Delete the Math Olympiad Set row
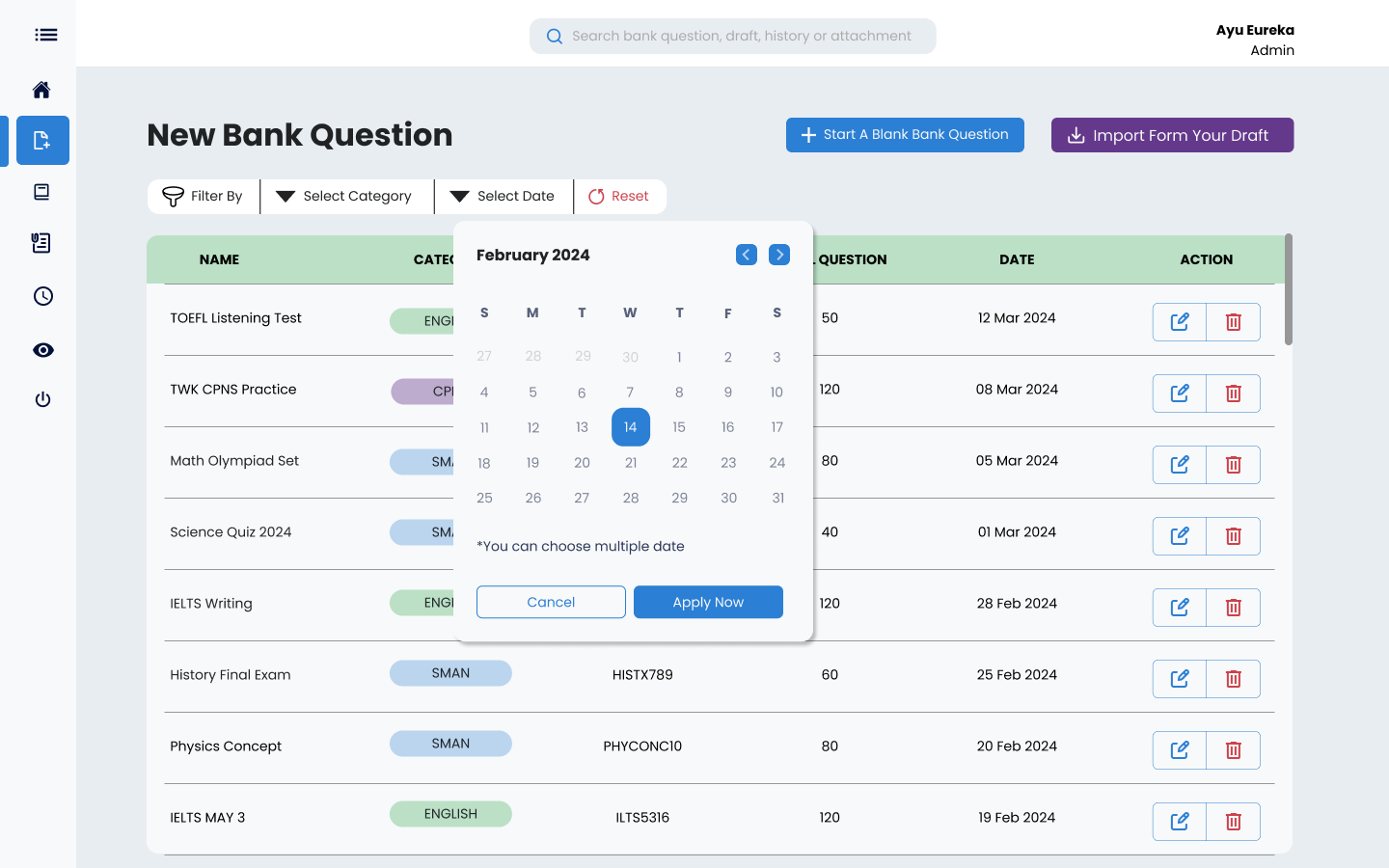The height and width of the screenshot is (868, 1389). pos(1234,465)
